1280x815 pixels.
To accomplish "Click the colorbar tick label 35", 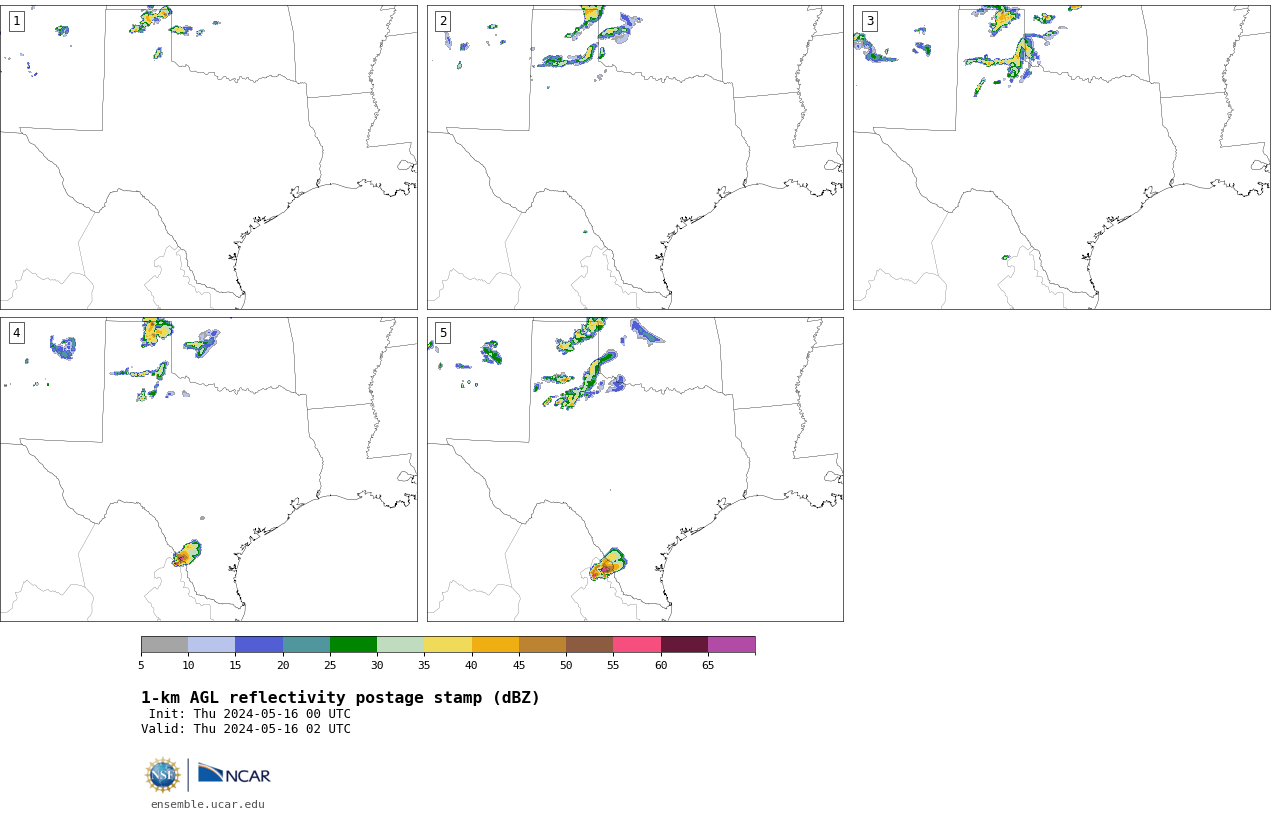I will 424,665.
